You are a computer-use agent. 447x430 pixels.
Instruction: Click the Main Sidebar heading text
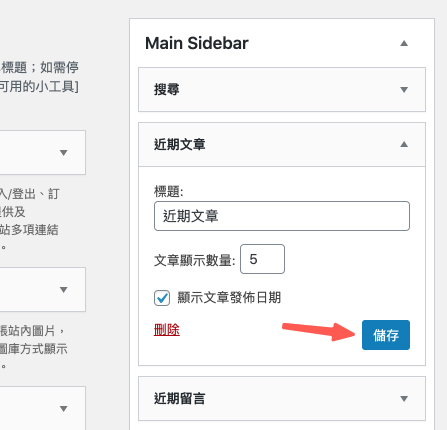point(197,43)
